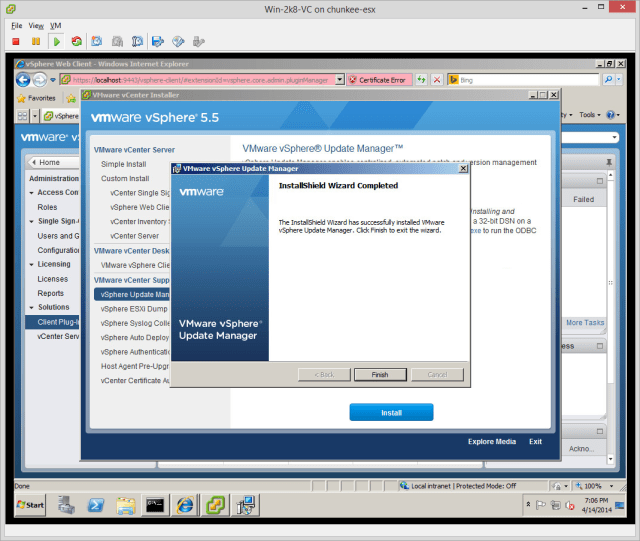Open Windows Explorer folder taskbar icon
640x541 pixels.
(126, 505)
